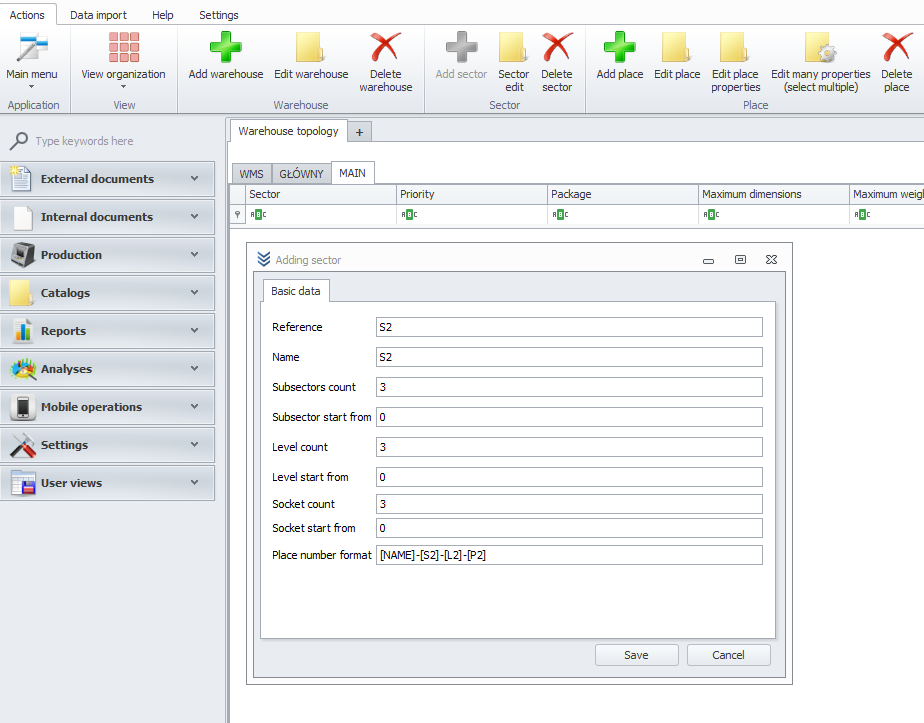The height and width of the screenshot is (723, 924).
Task: Click Edit place properties icon
Action: tap(735, 47)
